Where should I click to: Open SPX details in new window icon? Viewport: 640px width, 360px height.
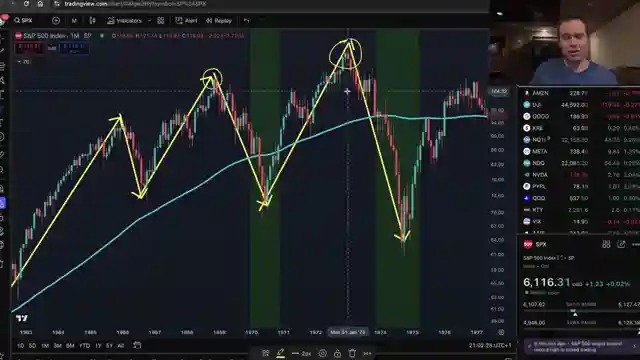(x=621, y=244)
